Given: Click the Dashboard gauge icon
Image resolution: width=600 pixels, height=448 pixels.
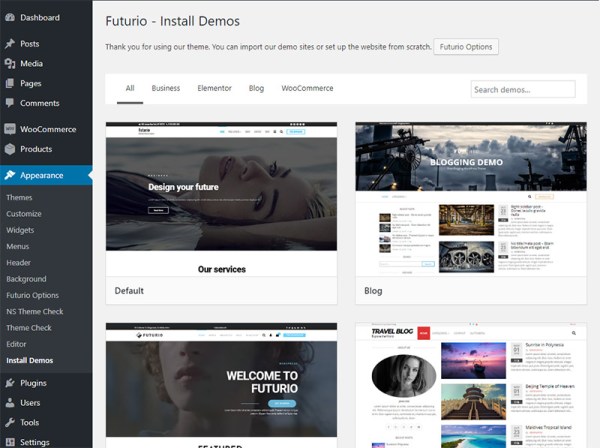Looking at the screenshot, I should coord(10,18).
